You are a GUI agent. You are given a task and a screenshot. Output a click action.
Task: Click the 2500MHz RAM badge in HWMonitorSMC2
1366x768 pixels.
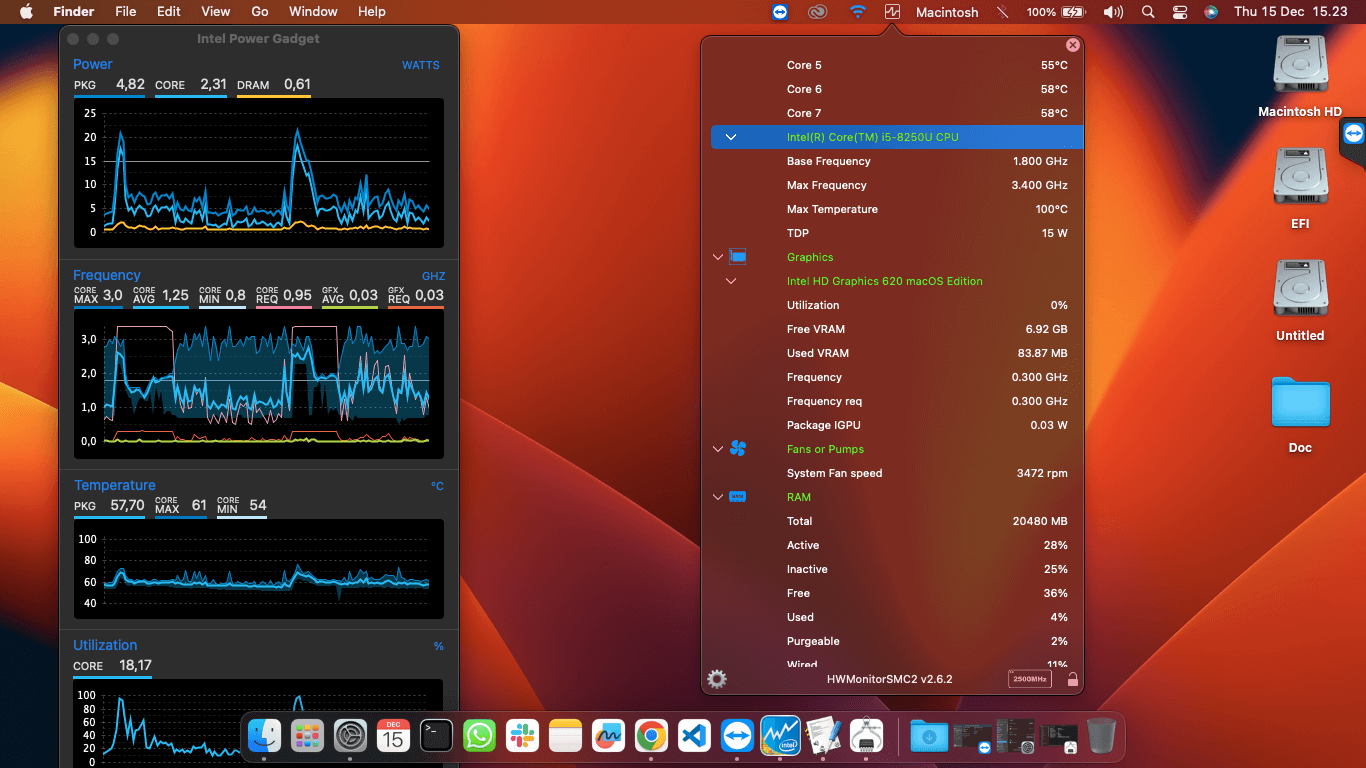pos(1030,679)
